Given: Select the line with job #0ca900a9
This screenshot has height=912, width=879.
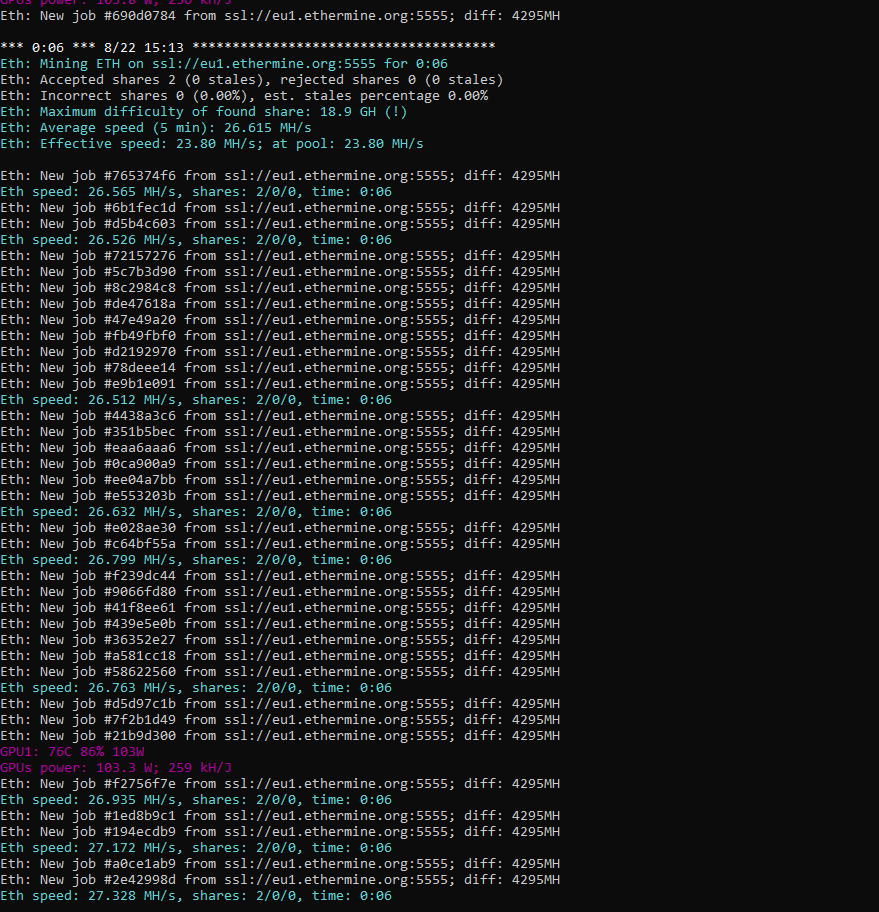Looking at the screenshot, I should pyautogui.click(x=280, y=464).
